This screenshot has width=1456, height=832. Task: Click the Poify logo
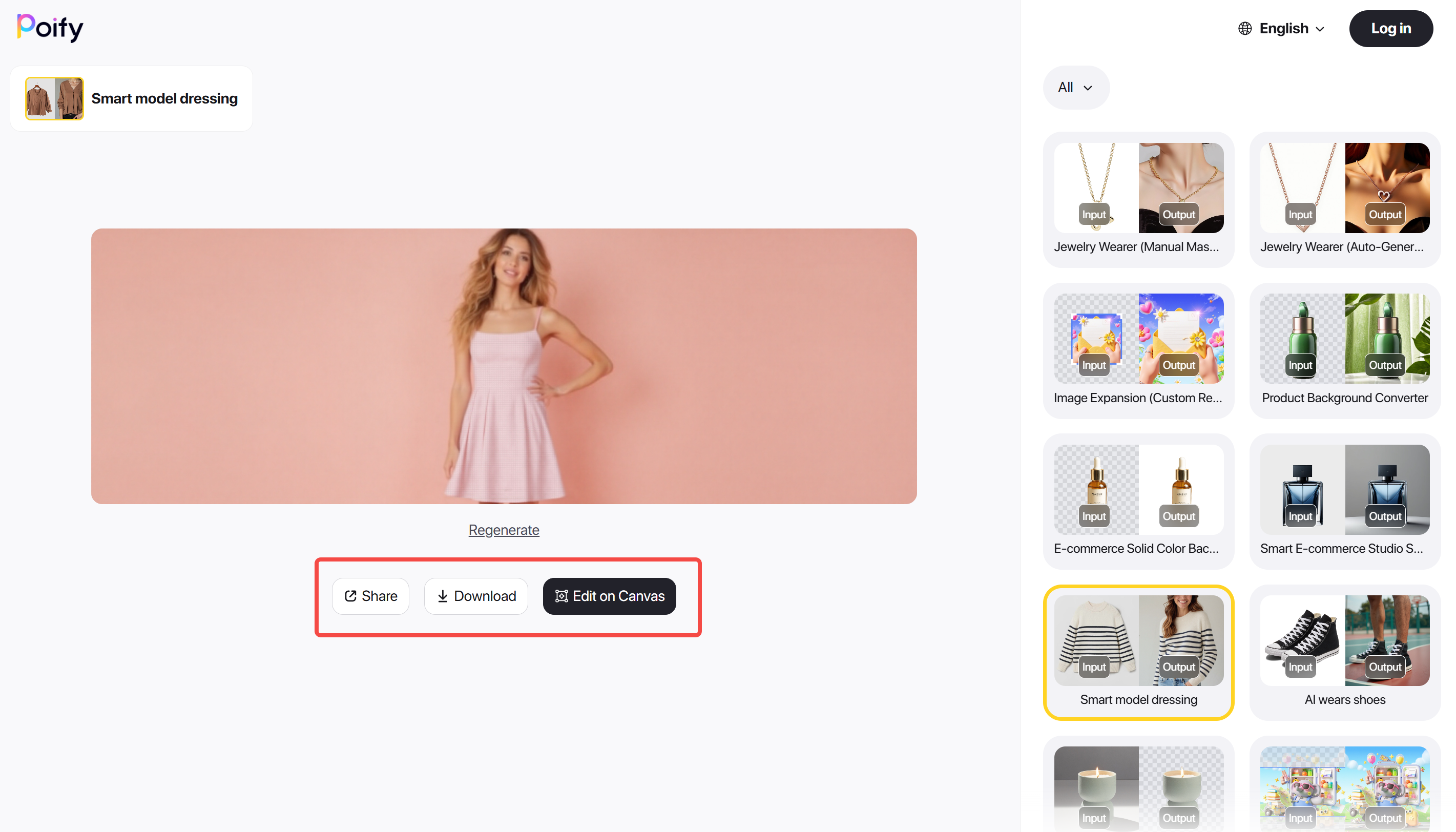50,28
